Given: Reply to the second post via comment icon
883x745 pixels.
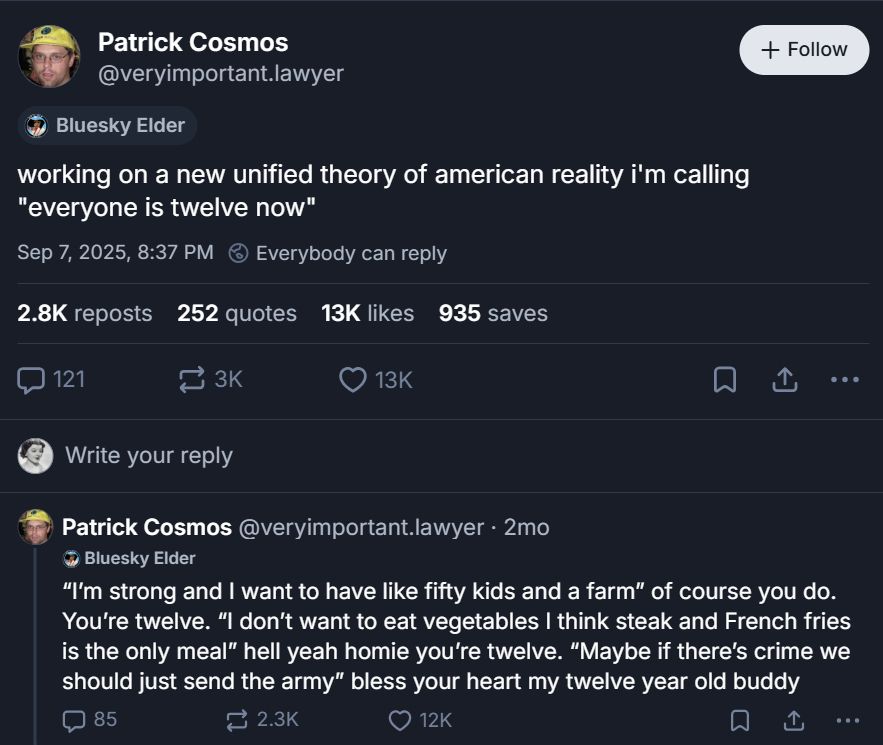Looking at the screenshot, I should pyautogui.click(x=75, y=719).
